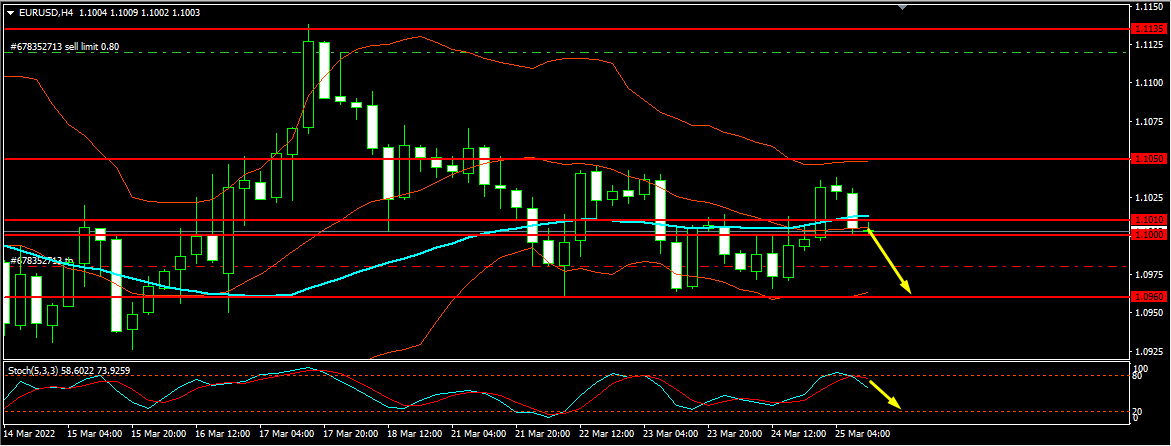Click the red 1.1000 price tag

[1146, 234]
